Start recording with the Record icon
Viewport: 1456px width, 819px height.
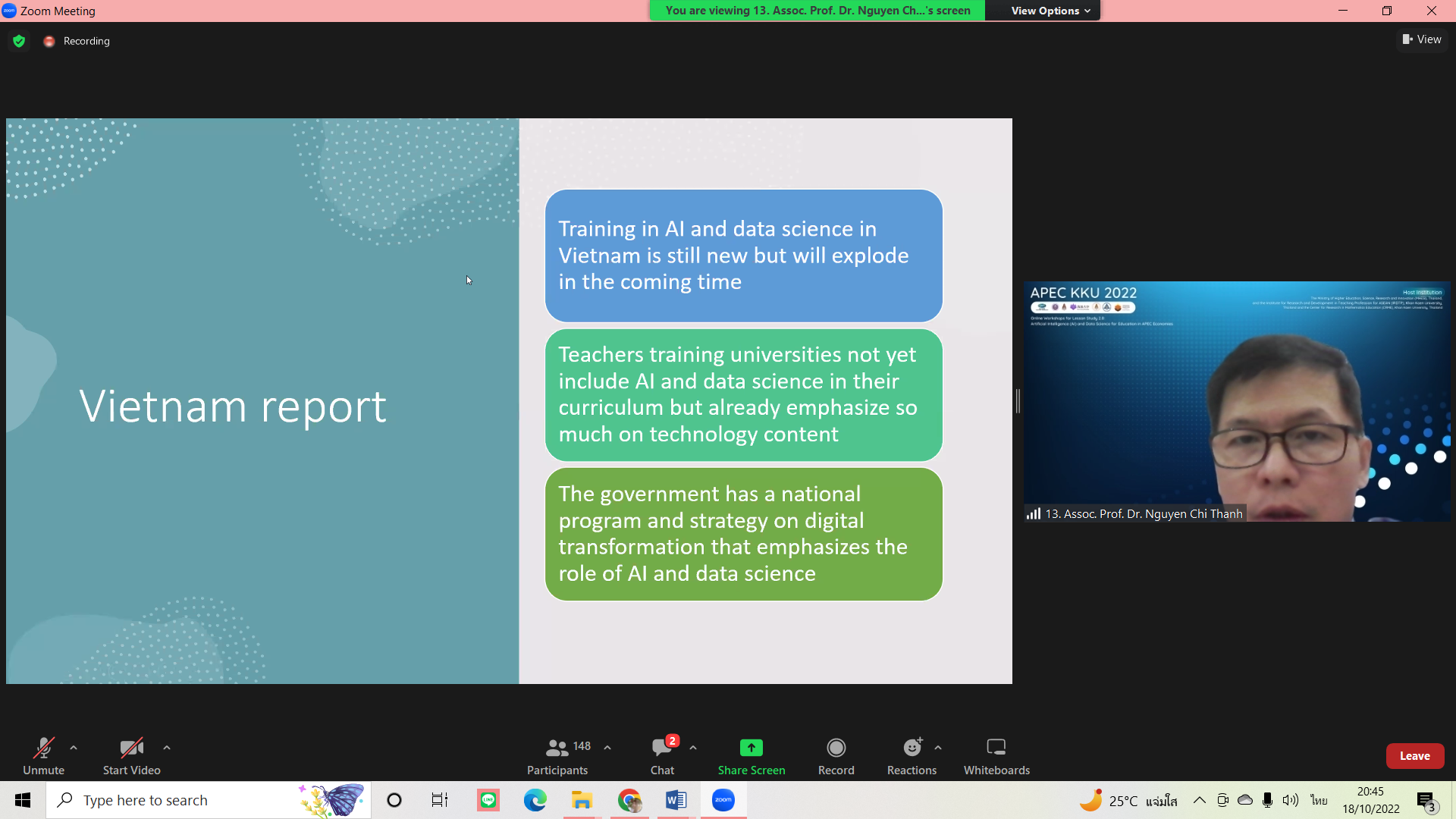click(836, 748)
